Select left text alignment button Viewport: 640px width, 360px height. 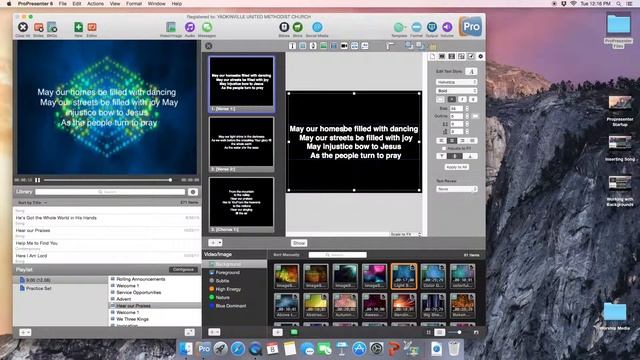click(x=441, y=141)
